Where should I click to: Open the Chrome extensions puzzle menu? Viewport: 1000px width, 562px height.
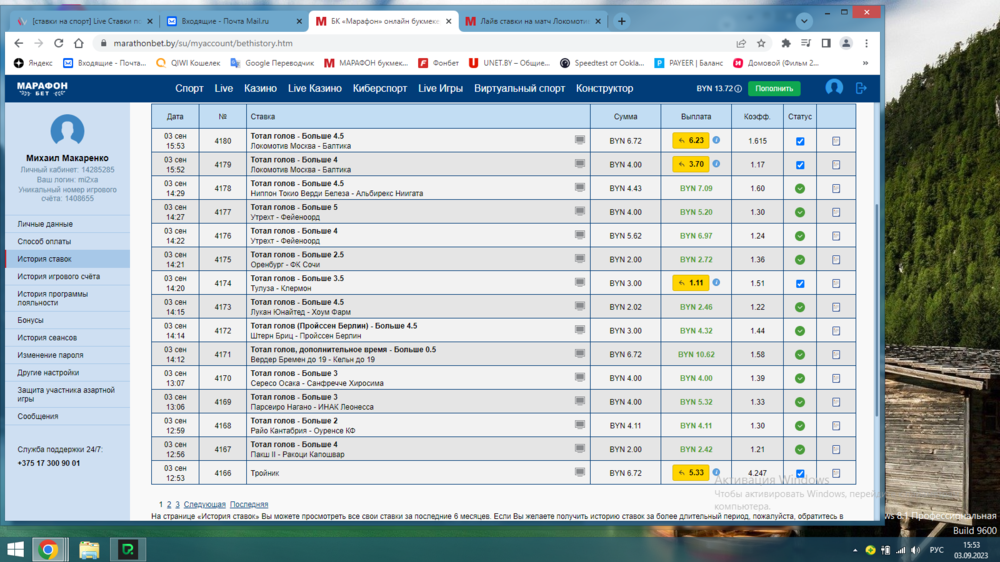[x=786, y=43]
